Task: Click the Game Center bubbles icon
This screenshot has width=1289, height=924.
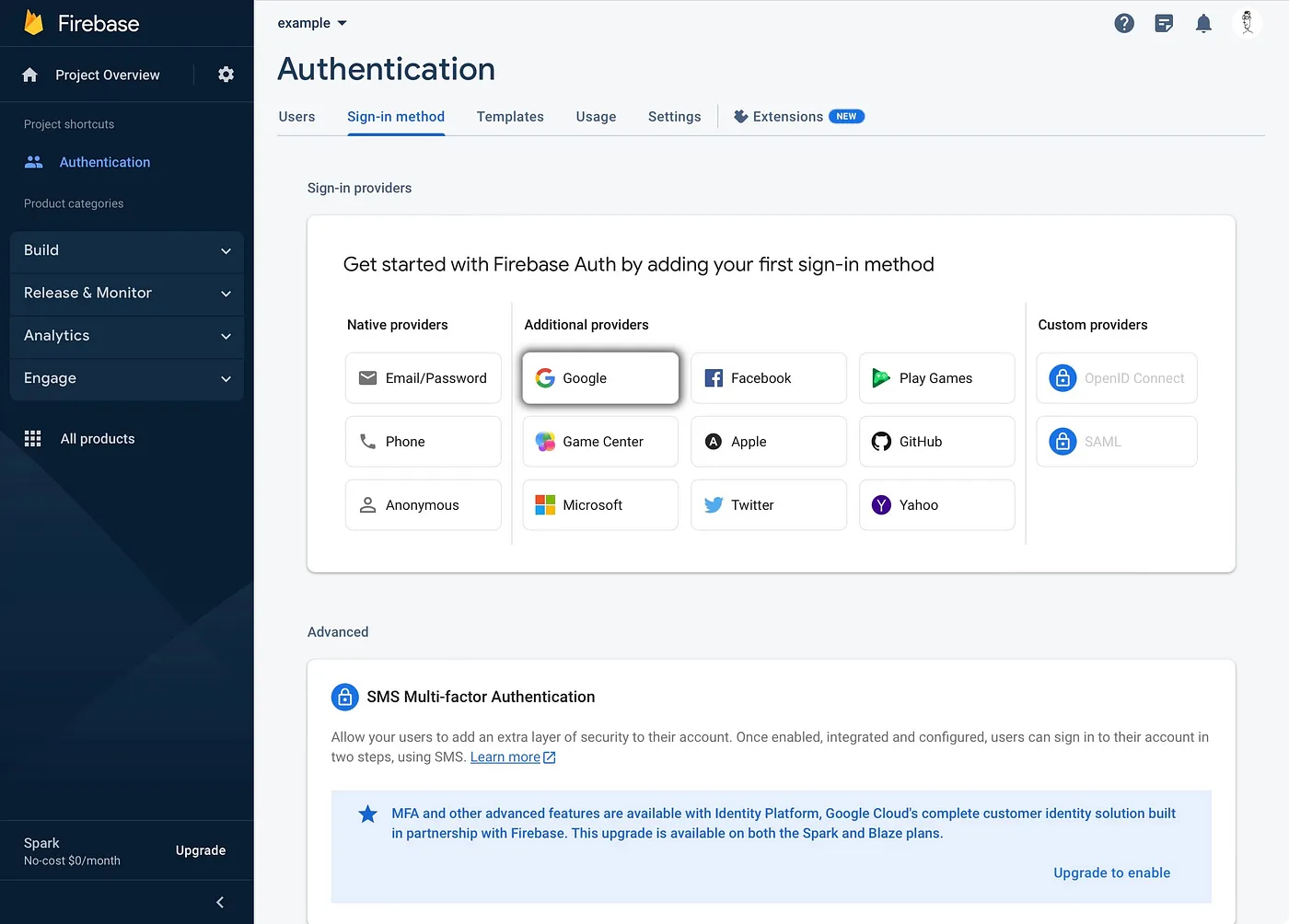Action: (545, 442)
